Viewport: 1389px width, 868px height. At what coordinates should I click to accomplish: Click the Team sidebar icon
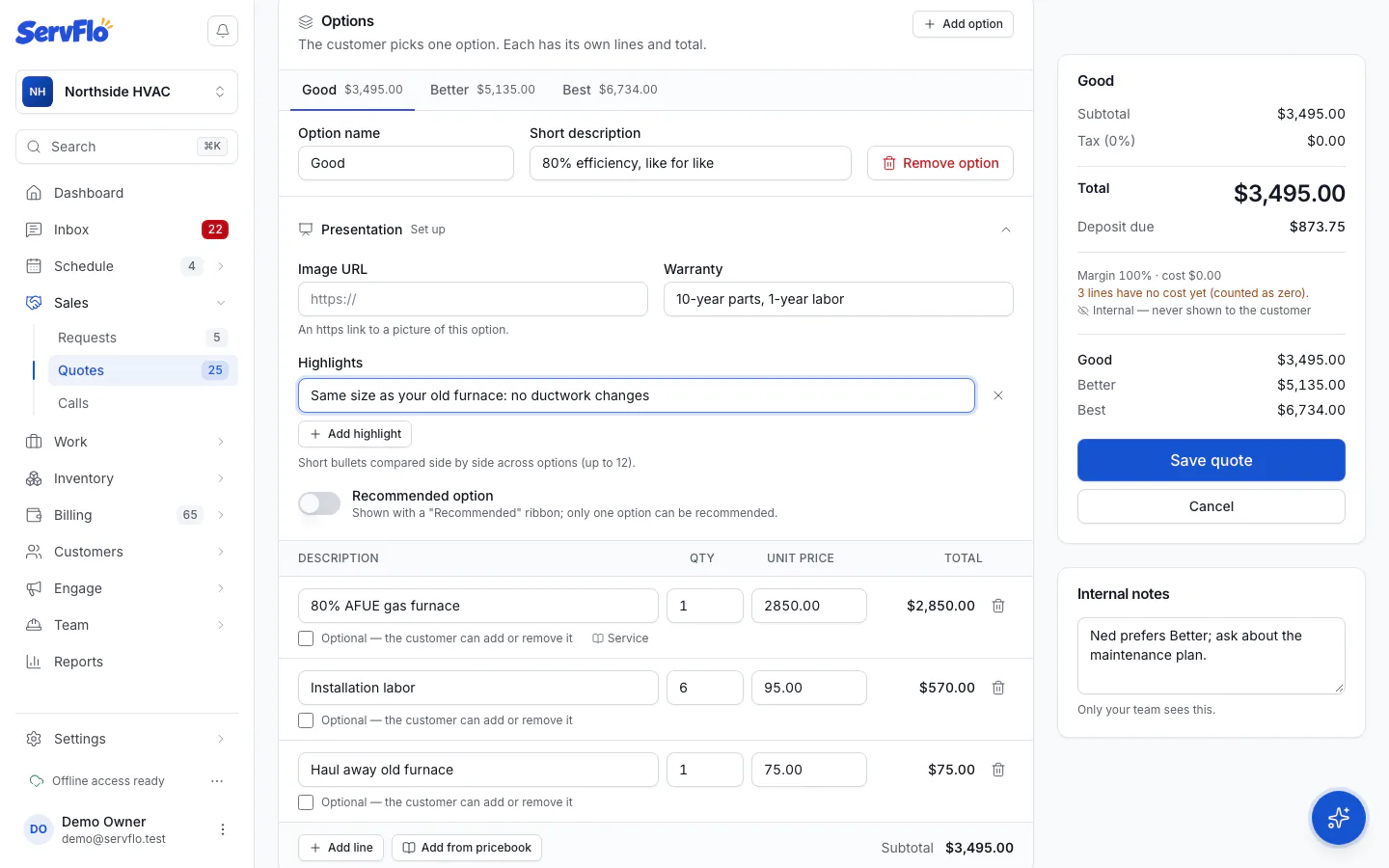pyautogui.click(x=34, y=625)
